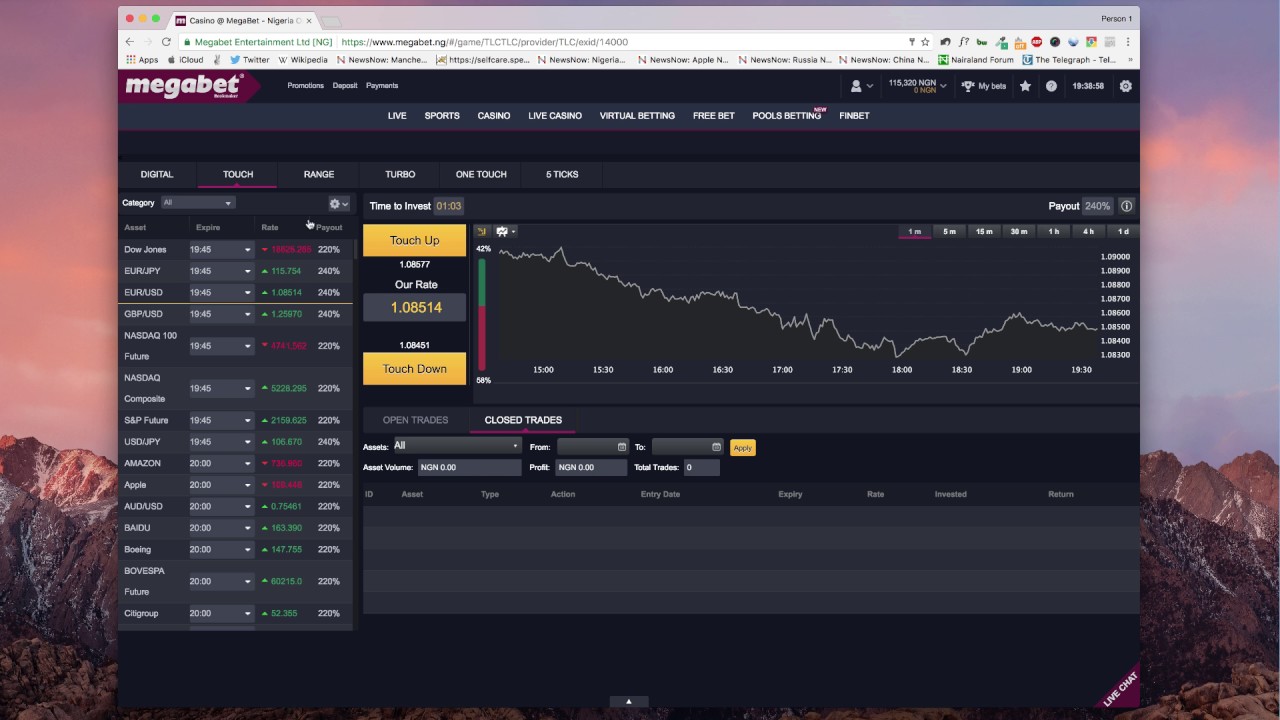The width and height of the screenshot is (1280, 720).
Task: Bookmark page with Chrome star icon
Action: [925, 42]
